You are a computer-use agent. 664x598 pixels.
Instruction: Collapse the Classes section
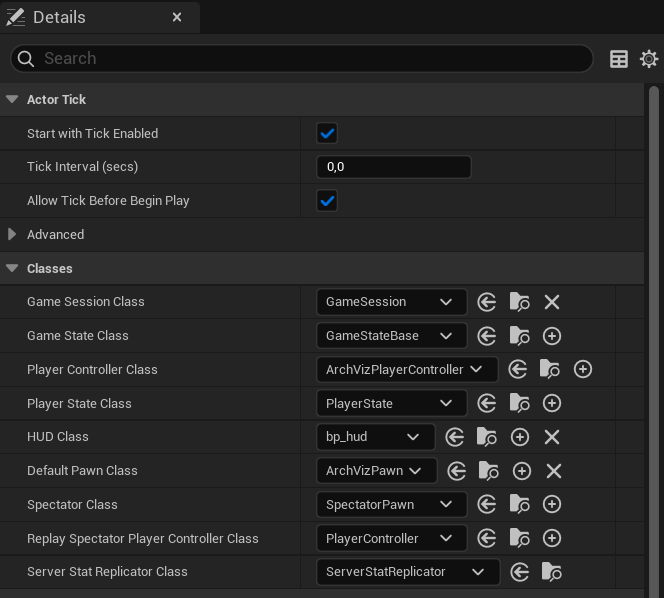coord(12,269)
